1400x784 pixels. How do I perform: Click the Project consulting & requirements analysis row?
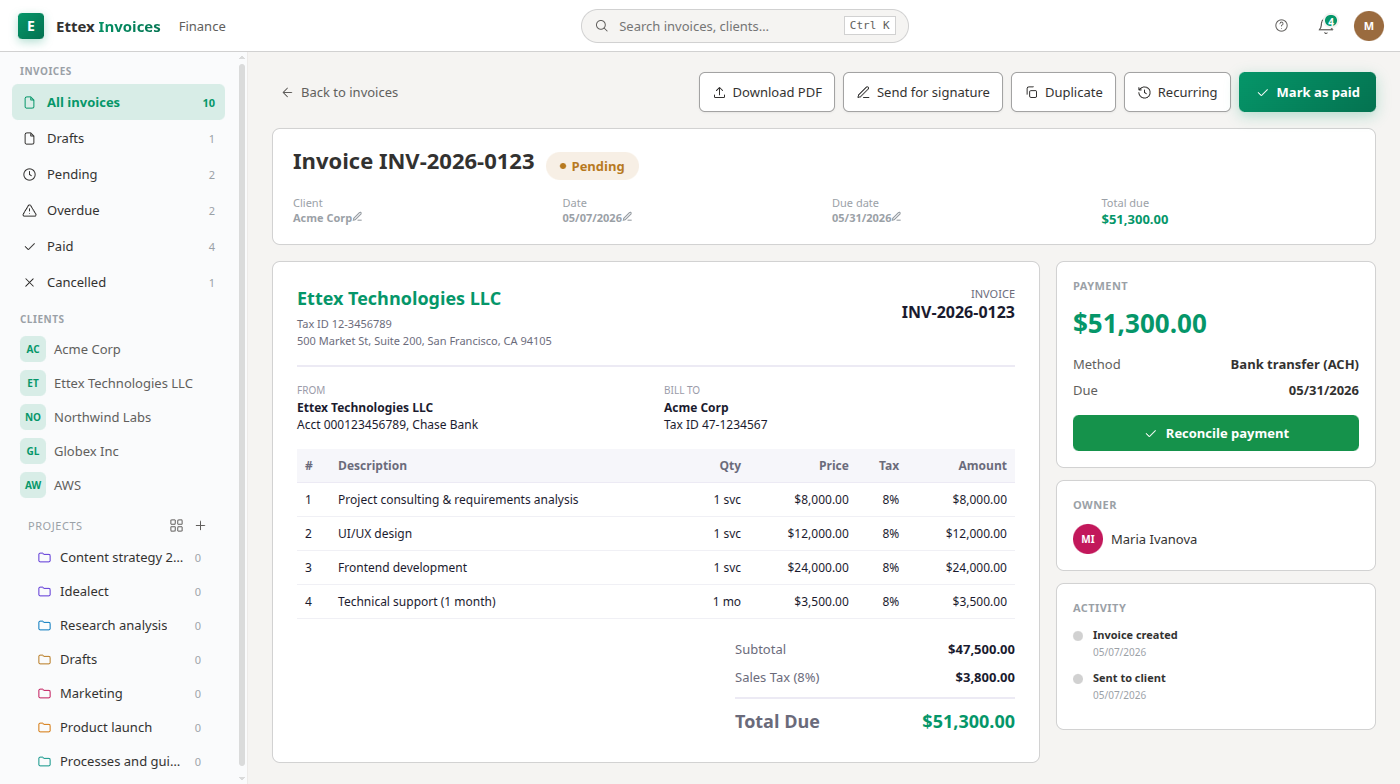[x=656, y=499]
